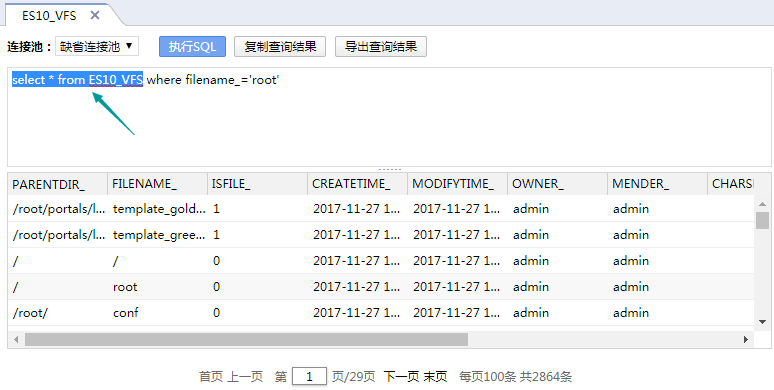Select the conf row in results
This screenshot has width=774, height=390.
coord(381,312)
